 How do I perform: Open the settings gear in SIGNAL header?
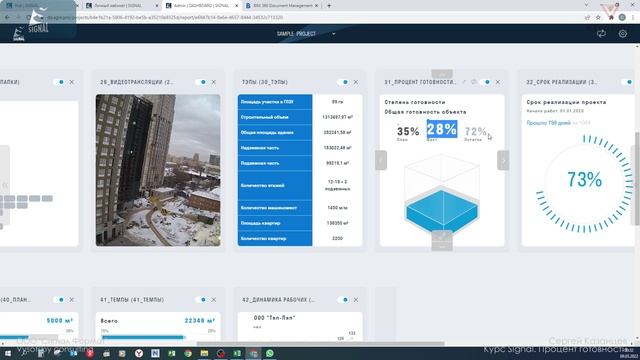tap(622, 34)
